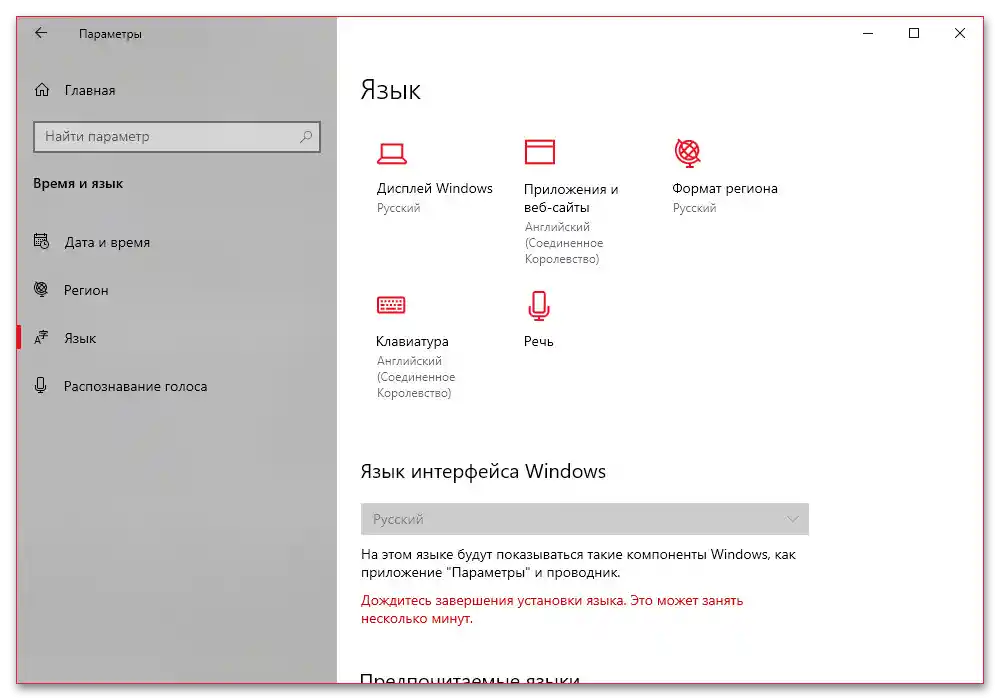Viewport: 1000px width, 700px height.
Task: Click the red Дождитесь завершения установки message
Action: coord(552,609)
